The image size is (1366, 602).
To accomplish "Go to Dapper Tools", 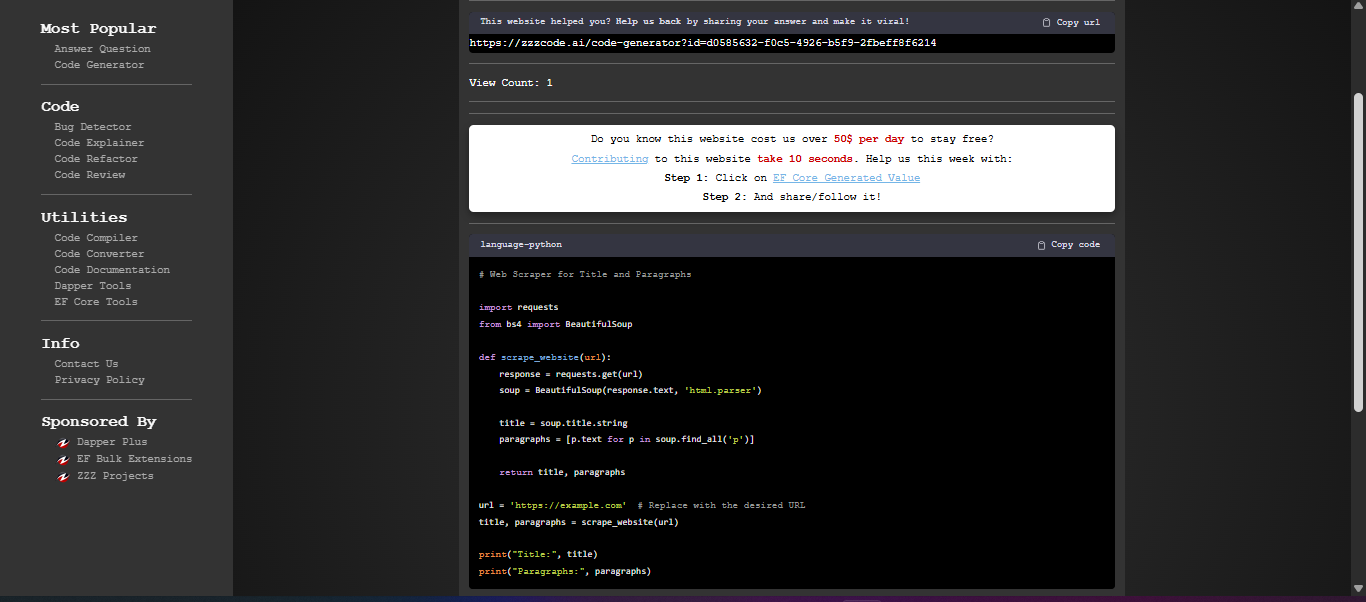I will point(93,286).
